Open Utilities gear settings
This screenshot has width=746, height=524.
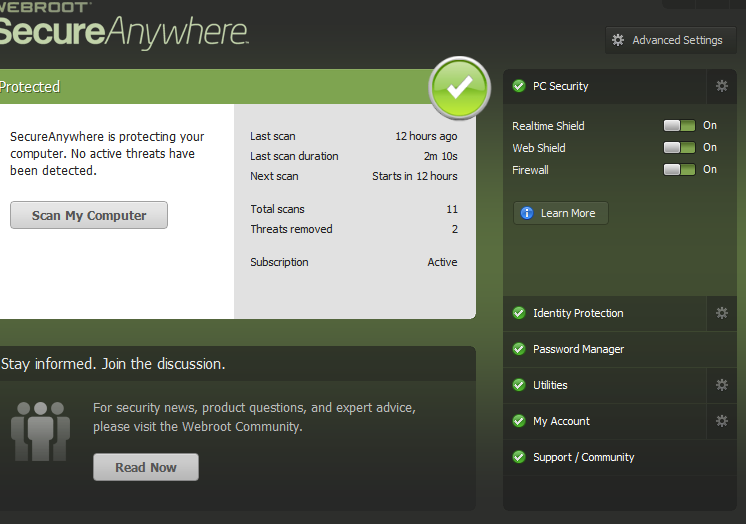tap(722, 385)
